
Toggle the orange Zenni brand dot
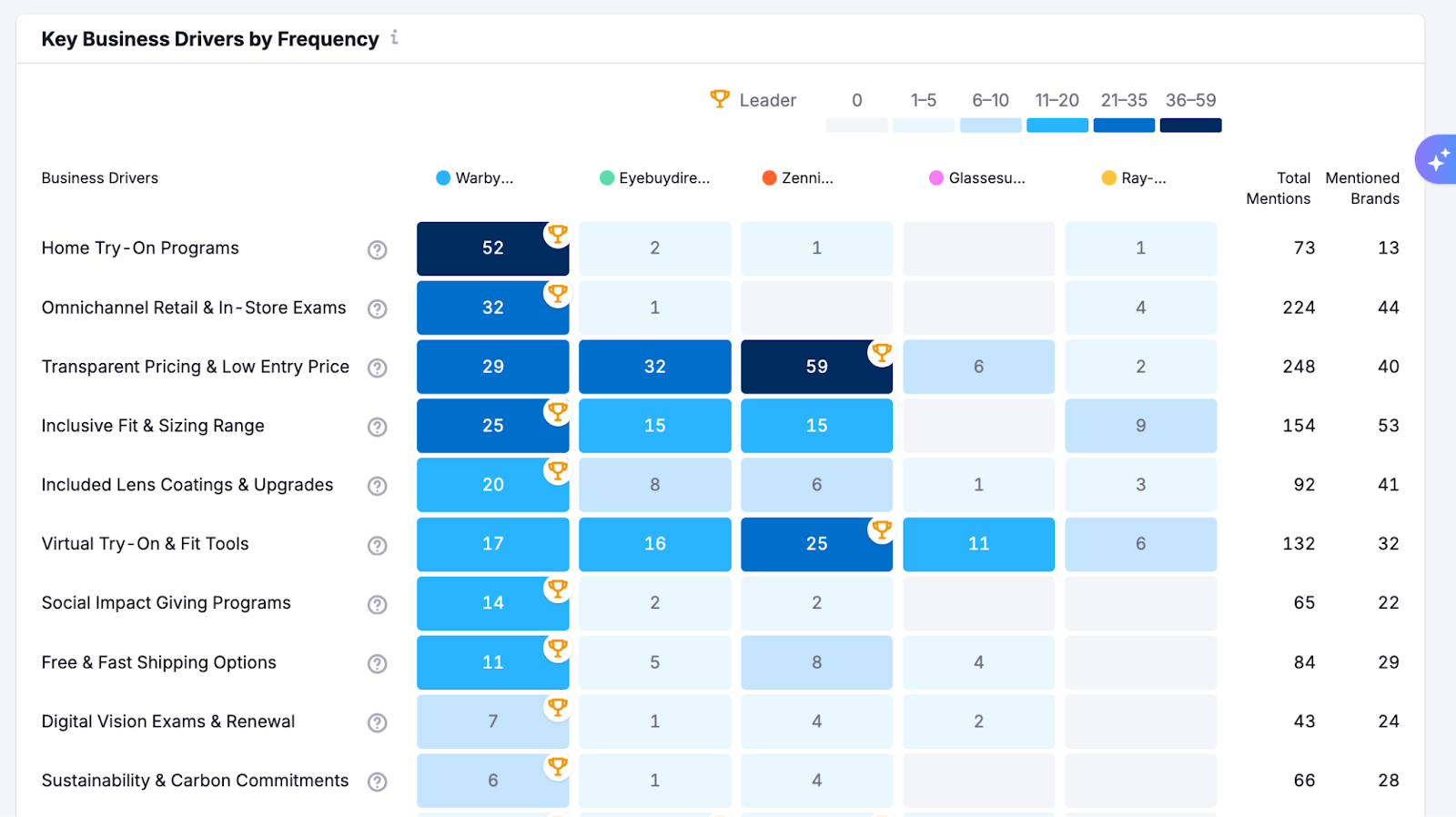tap(769, 178)
